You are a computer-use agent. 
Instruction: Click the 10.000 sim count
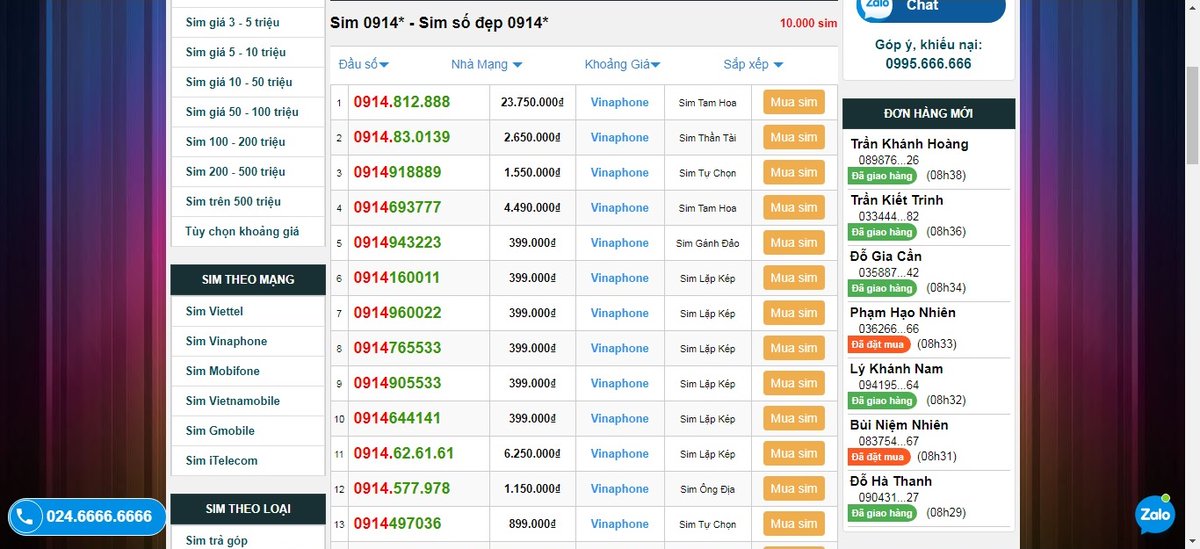pyautogui.click(x=809, y=23)
